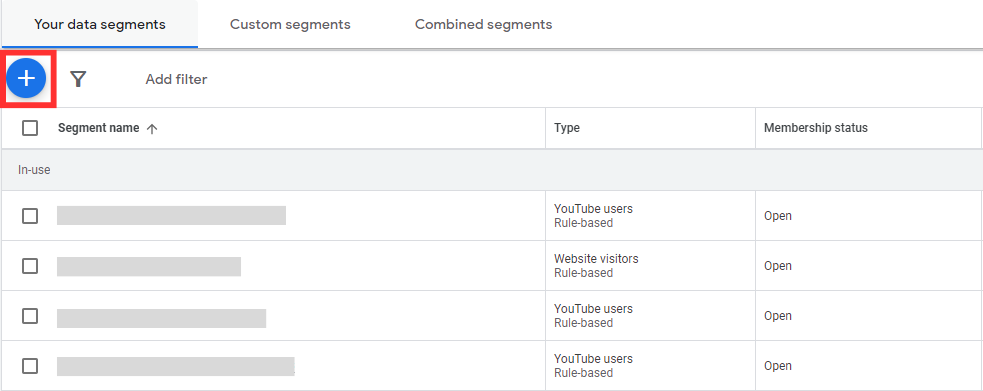Sort using the Segment name arrow icon
The width and height of the screenshot is (983, 391).
[x=151, y=128]
